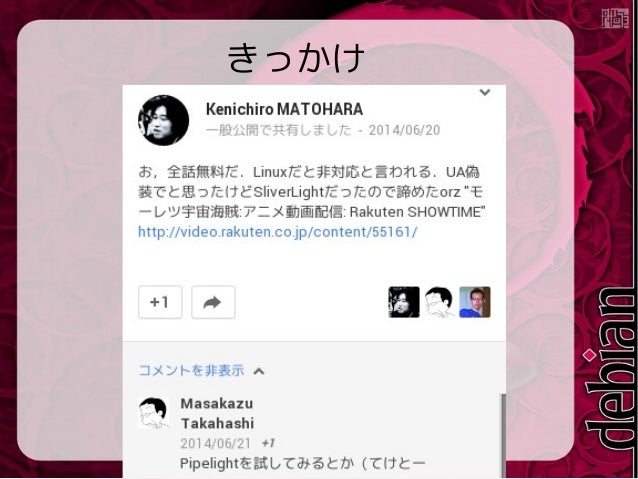Click the 2014/06/21 comment timestamp
Screen dimensions: 638x479
(216, 444)
